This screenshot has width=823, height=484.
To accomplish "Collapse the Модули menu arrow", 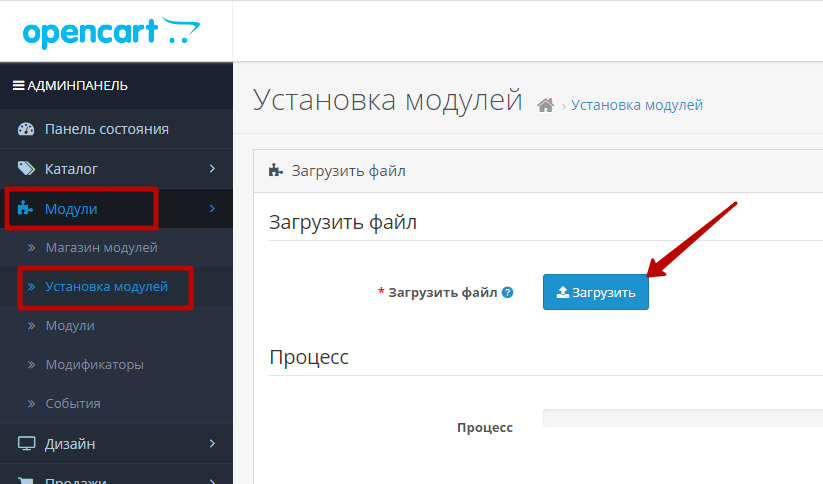I will point(212,208).
